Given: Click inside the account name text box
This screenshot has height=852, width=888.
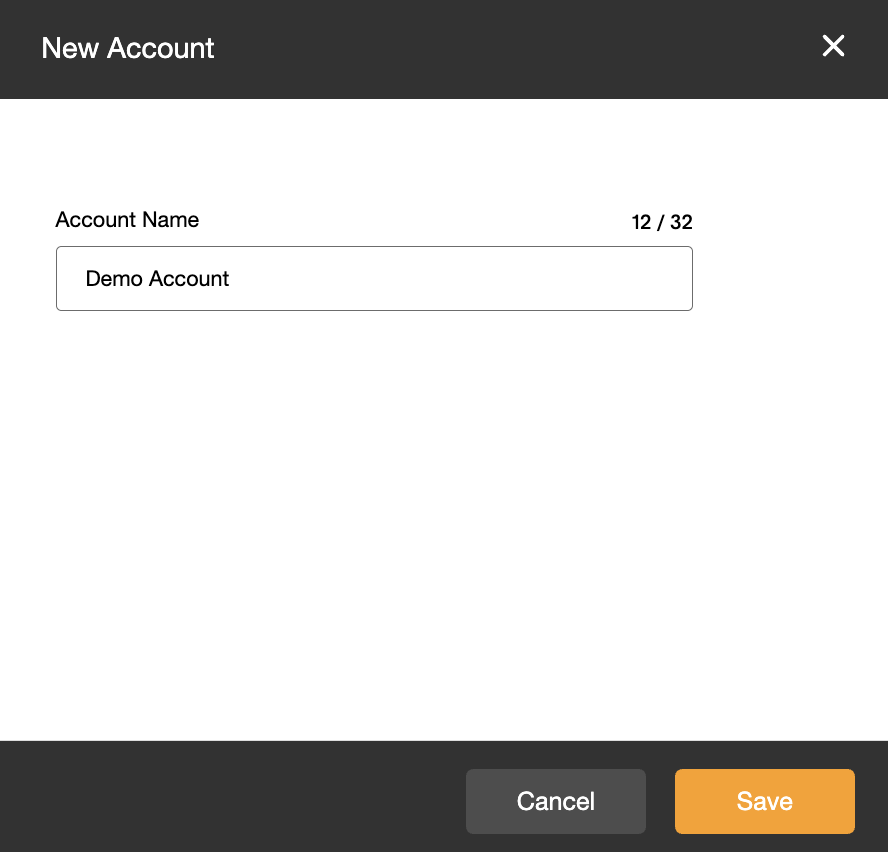Looking at the screenshot, I should (374, 278).
